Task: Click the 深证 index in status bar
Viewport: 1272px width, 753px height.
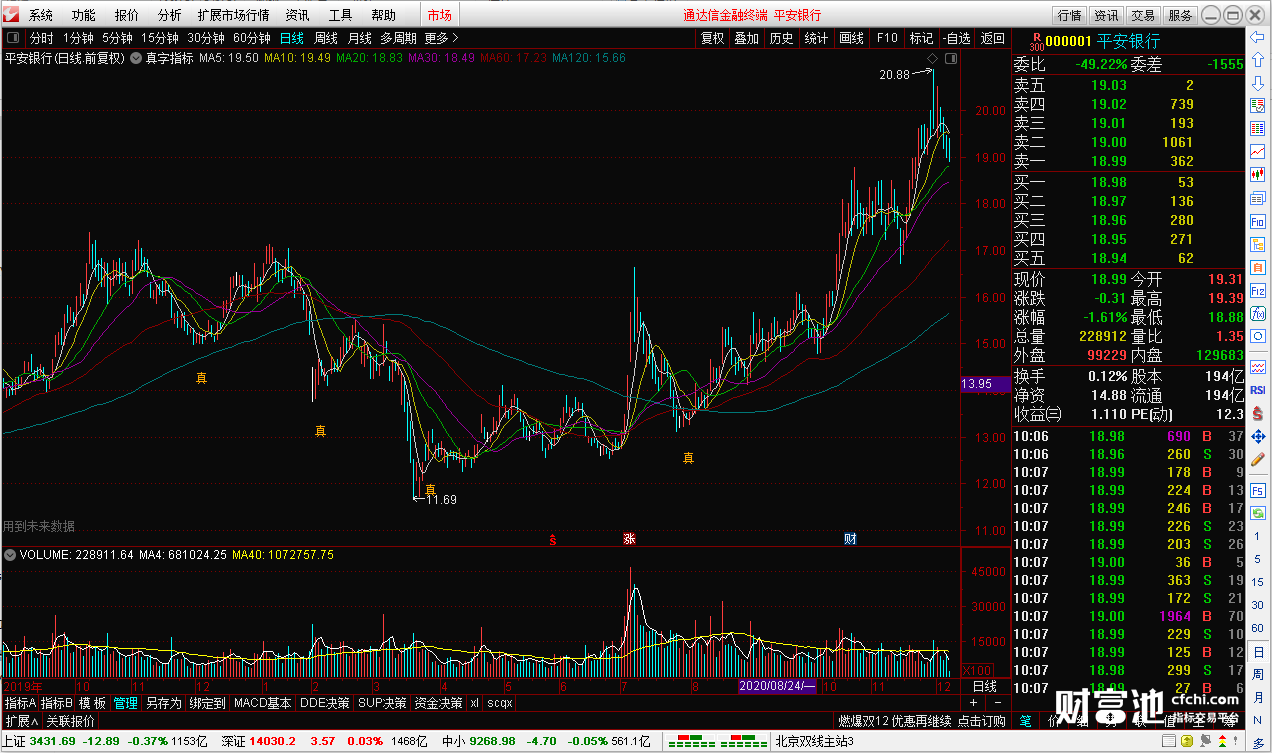Action: pyautogui.click(x=324, y=741)
